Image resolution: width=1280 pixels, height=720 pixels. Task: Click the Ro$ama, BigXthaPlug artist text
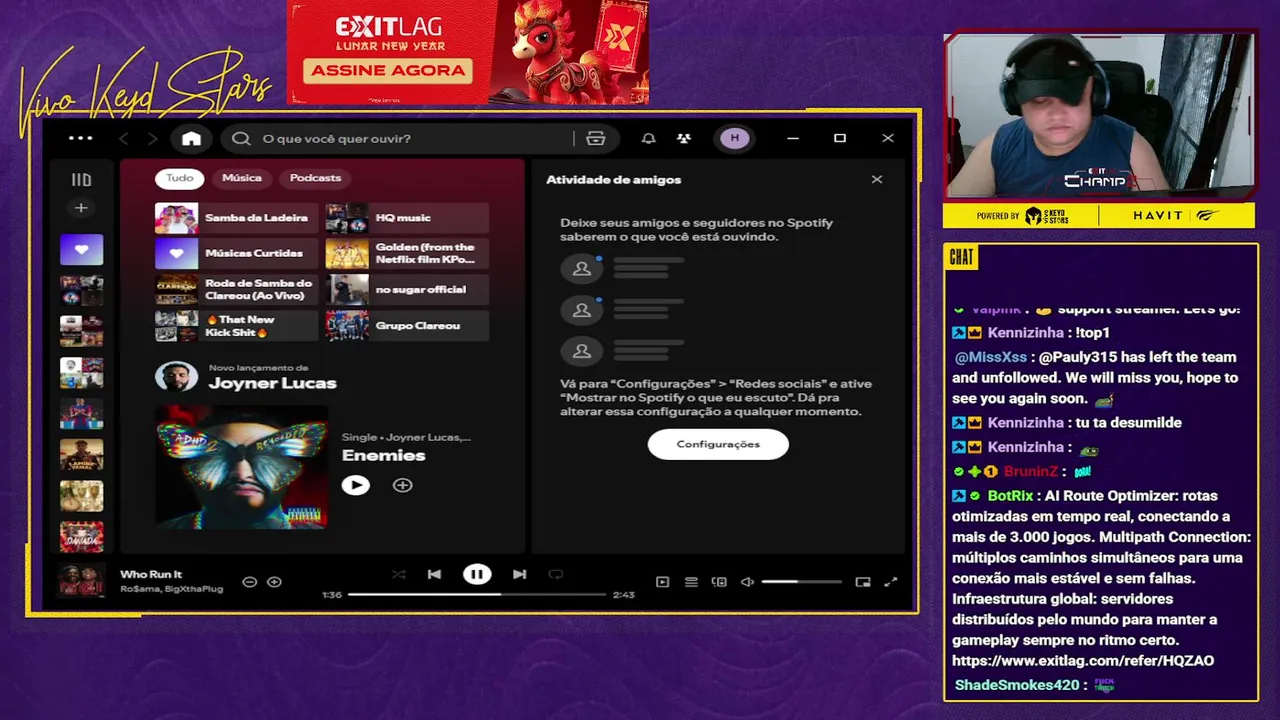[171, 589]
